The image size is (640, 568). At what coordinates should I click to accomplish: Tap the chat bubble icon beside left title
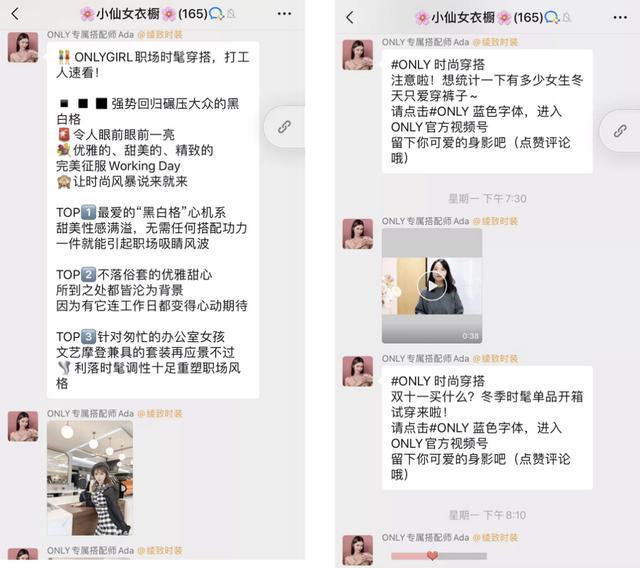[x=216, y=14]
